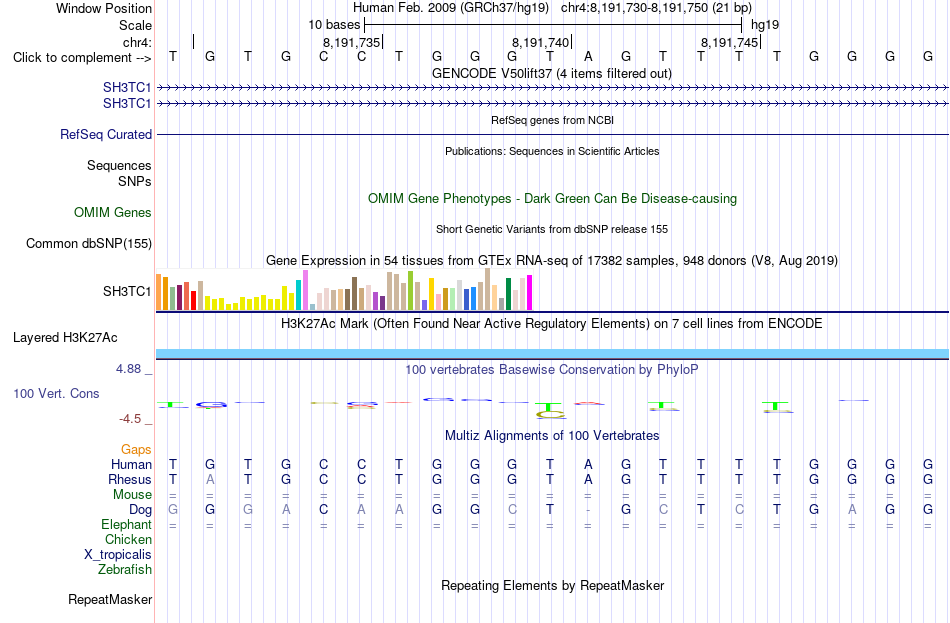This screenshot has width=950, height=623.
Task: Click the Human Feb. 2009 (GRCh37/hg19) title
Action: [451, 8]
